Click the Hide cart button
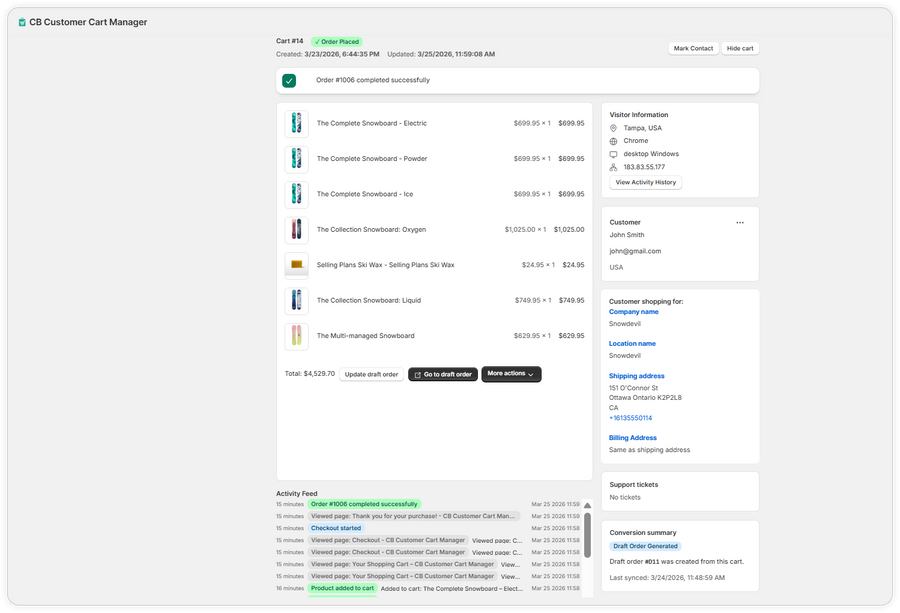900x613 pixels. [740, 49]
